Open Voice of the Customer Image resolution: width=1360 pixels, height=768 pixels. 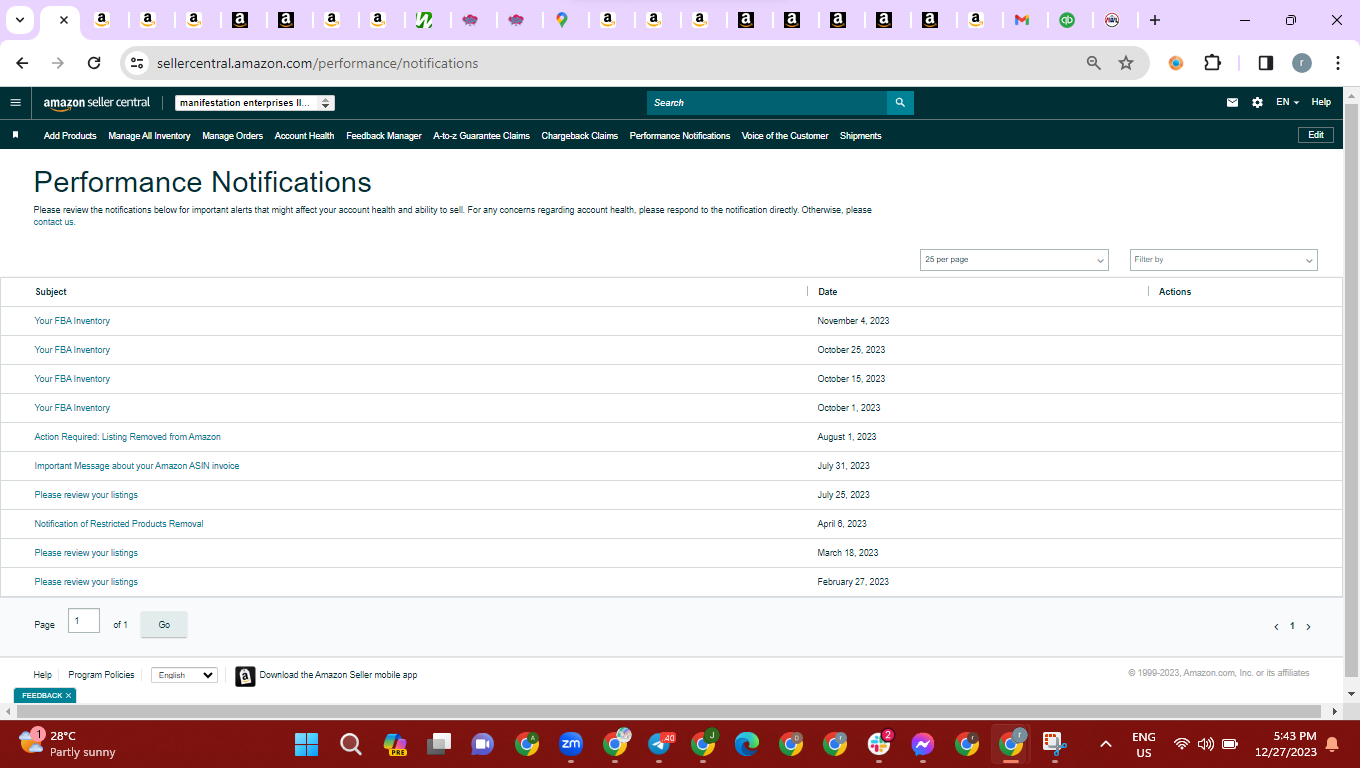(x=785, y=136)
